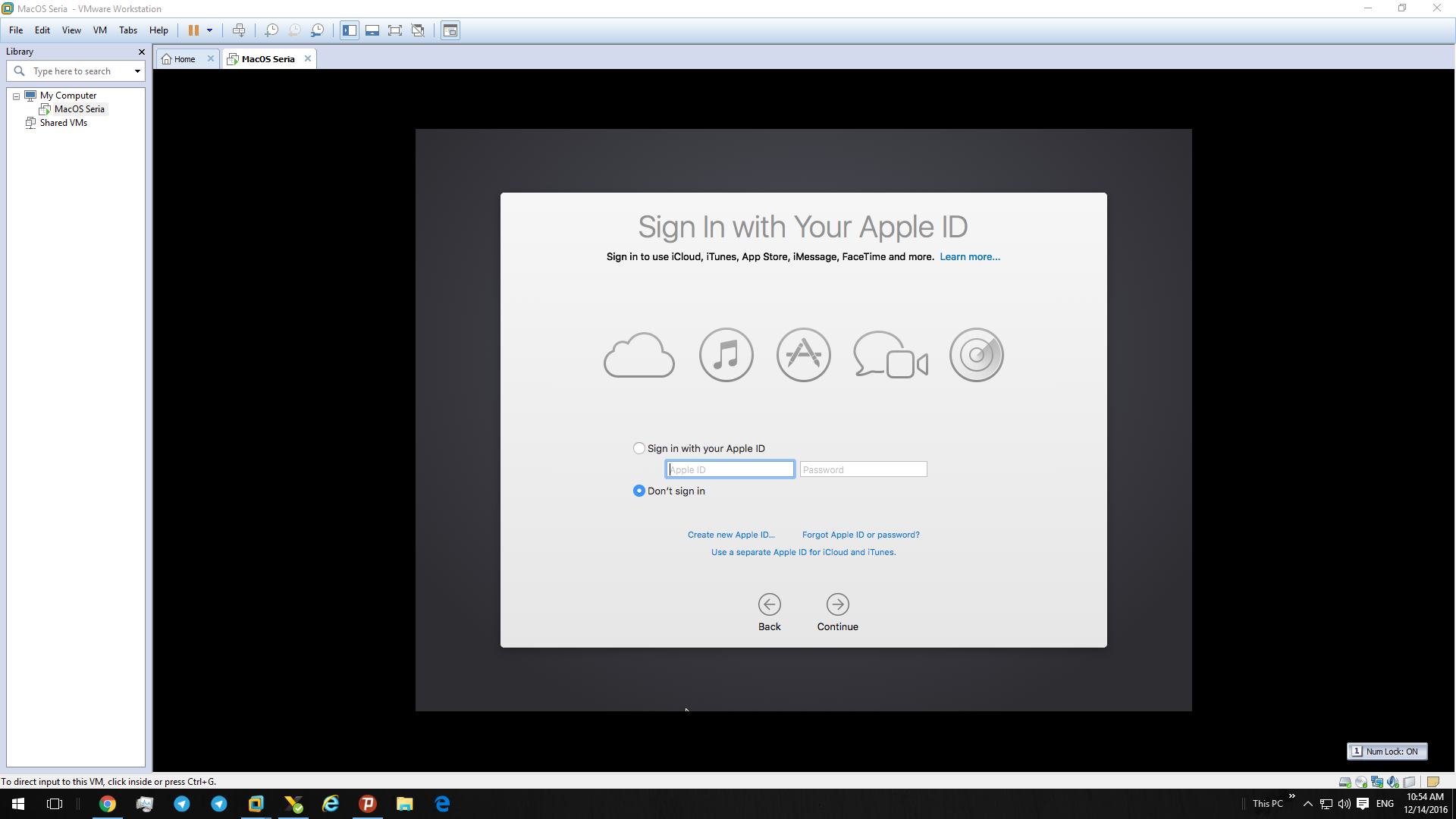This screenshot has height=819, width=1456.
Task: Click the ENG language indicator
Action: pos(1385,804)
